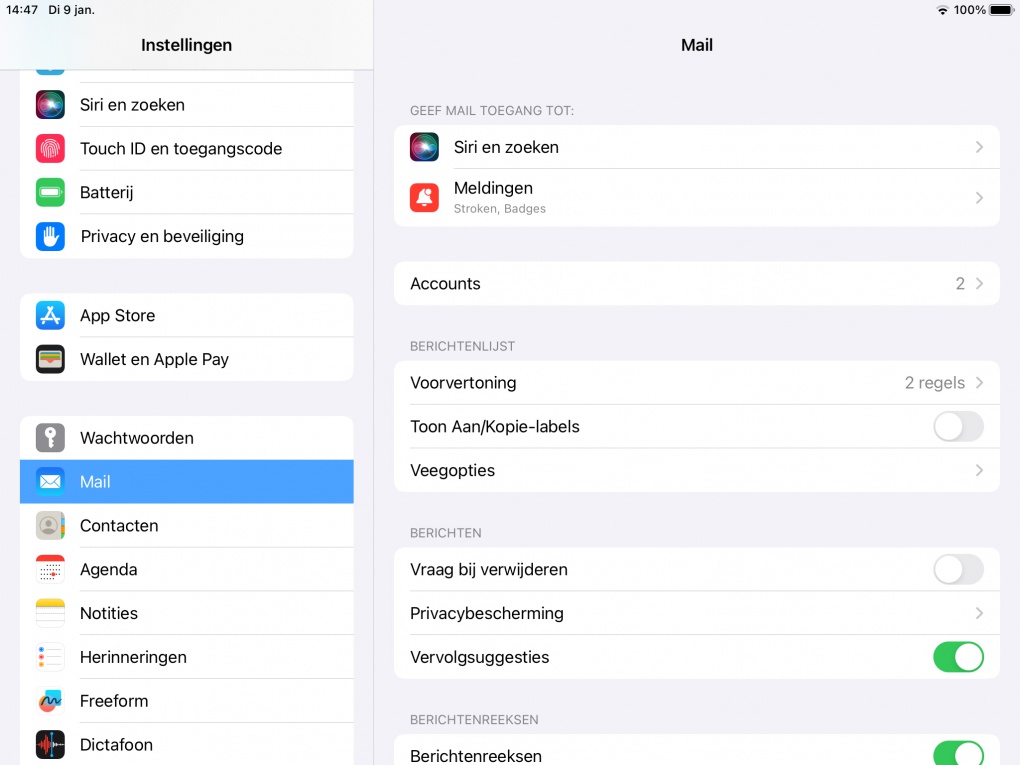Select Privacy en beveiliging
Screen dimensions: 1020x765
tap(187, 236)
